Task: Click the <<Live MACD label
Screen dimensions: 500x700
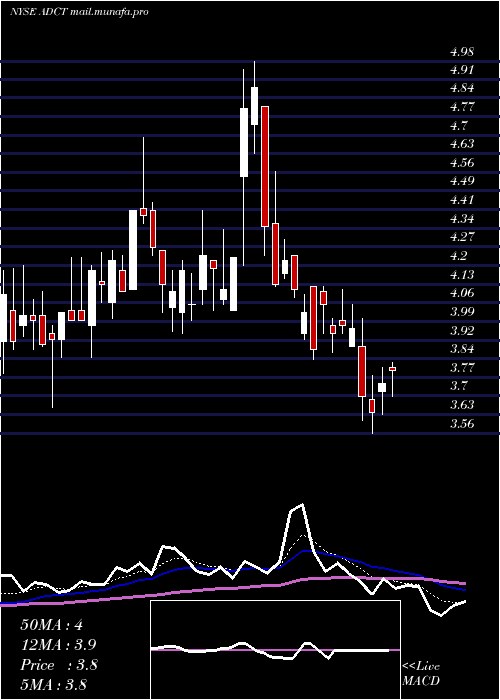Action: [x=421, y=674]
